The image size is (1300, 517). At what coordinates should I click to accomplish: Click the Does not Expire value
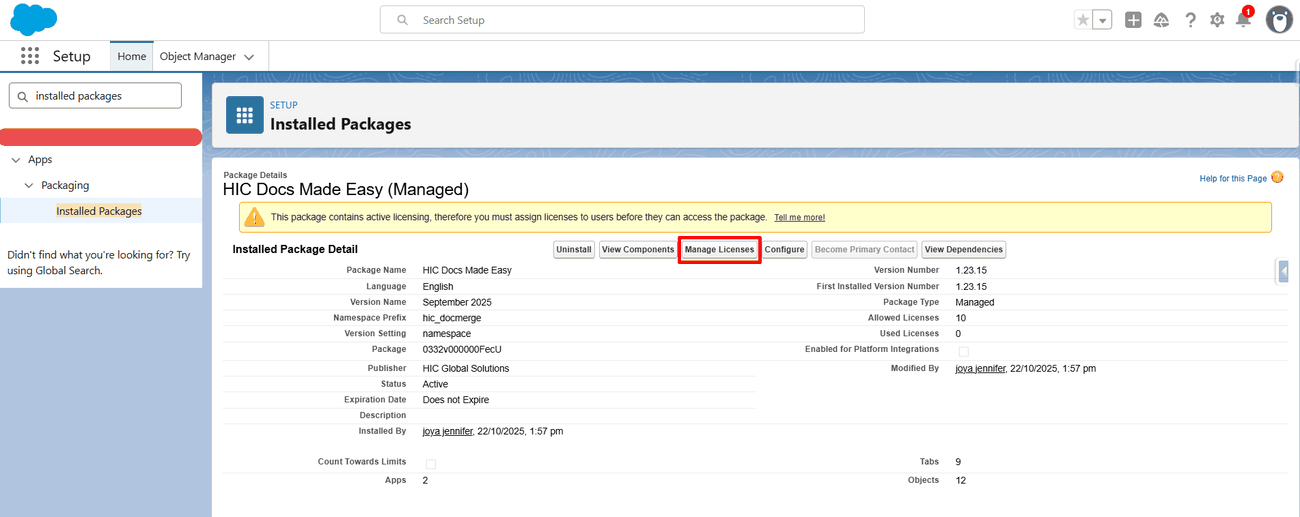[456, 399]
